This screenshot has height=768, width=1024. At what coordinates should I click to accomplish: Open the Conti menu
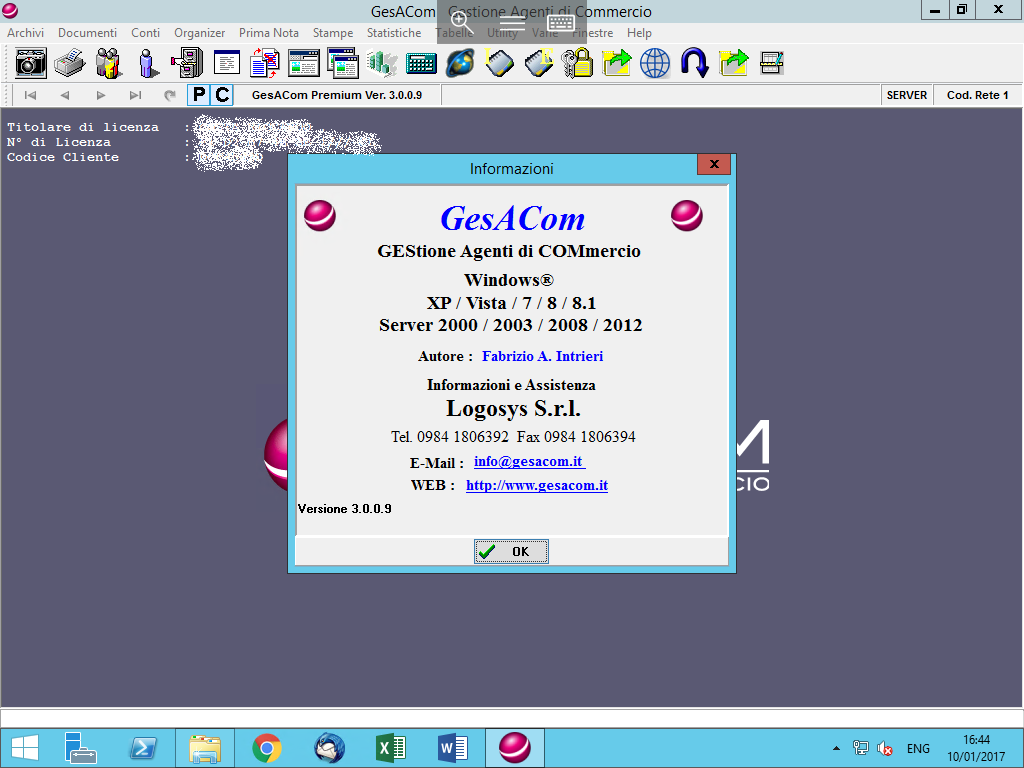click(x=146, y=33)
